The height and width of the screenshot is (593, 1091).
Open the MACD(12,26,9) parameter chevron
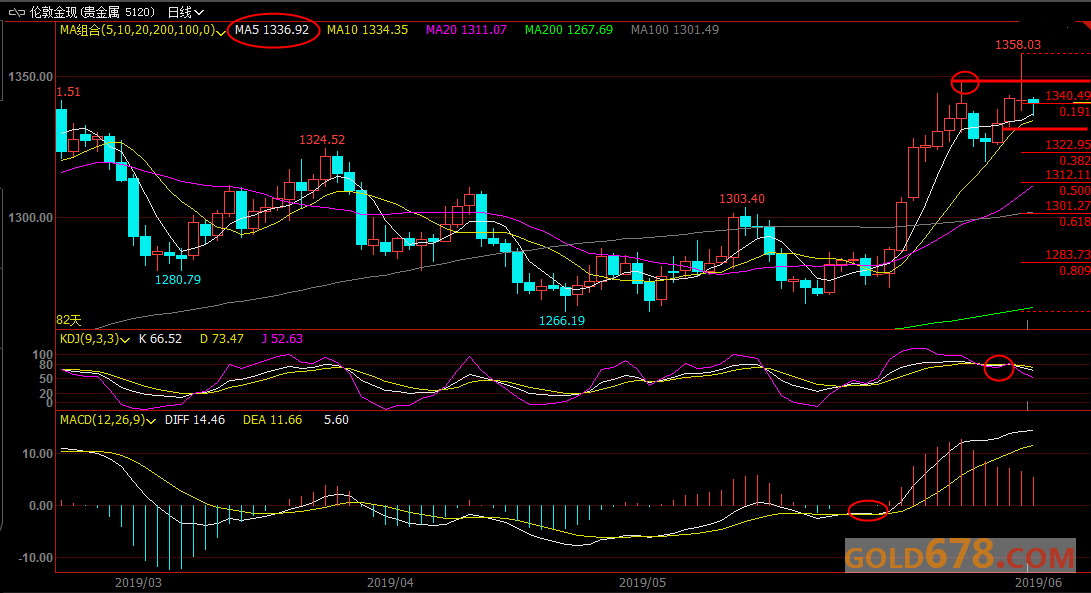click(151, 421)
